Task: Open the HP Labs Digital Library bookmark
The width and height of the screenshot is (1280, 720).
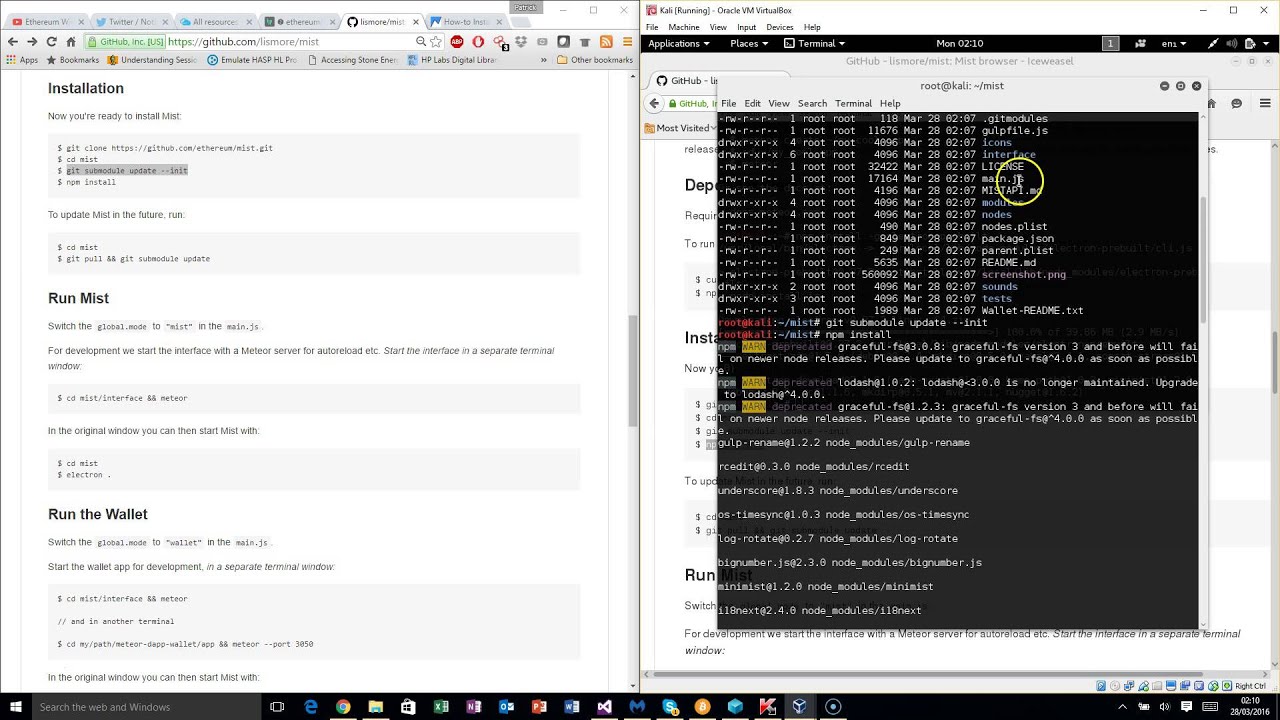Action: pyautogui.click(x=452, y=60)
